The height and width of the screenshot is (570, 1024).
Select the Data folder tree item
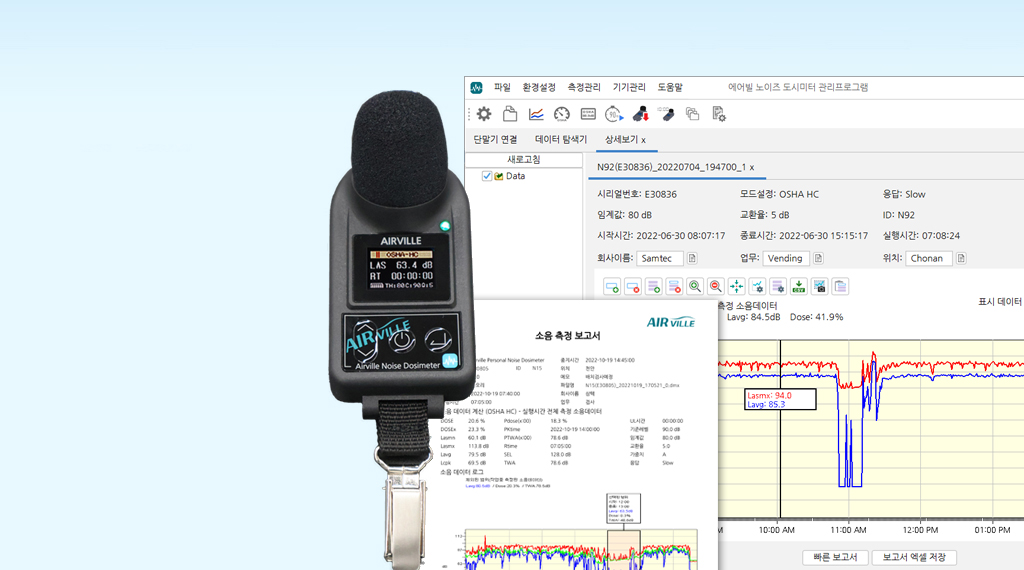pyautogui.click(x=509, y=176)
